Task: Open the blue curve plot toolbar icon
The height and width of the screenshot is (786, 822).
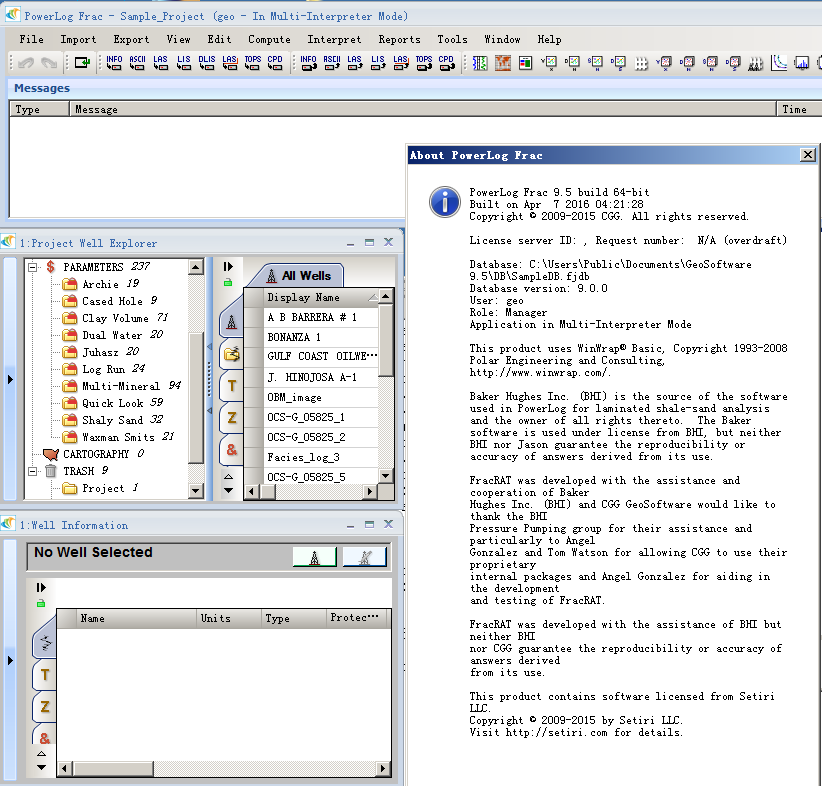Action: tap(778, 63)
